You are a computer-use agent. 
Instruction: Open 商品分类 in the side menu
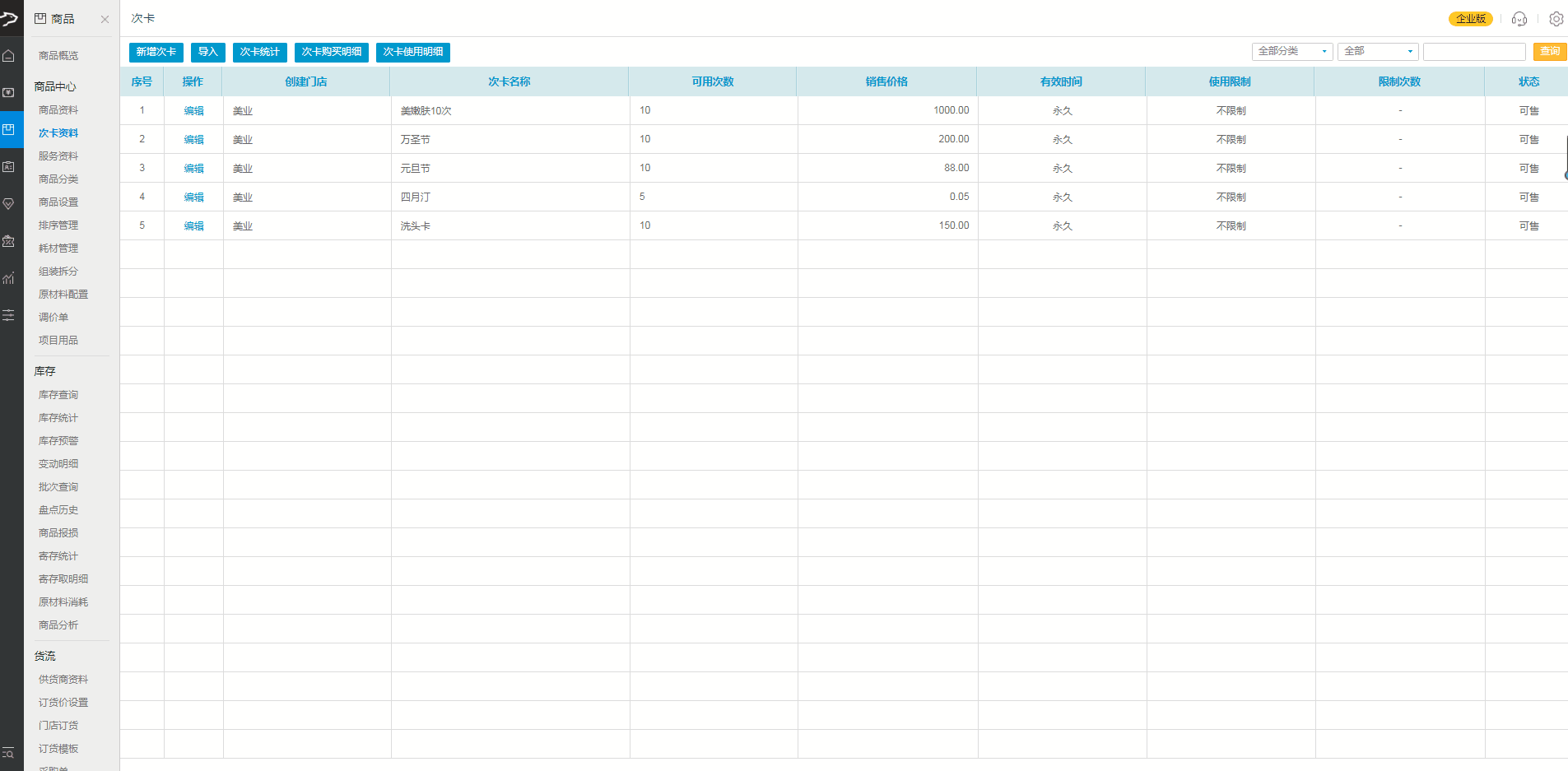coord(58,179)
